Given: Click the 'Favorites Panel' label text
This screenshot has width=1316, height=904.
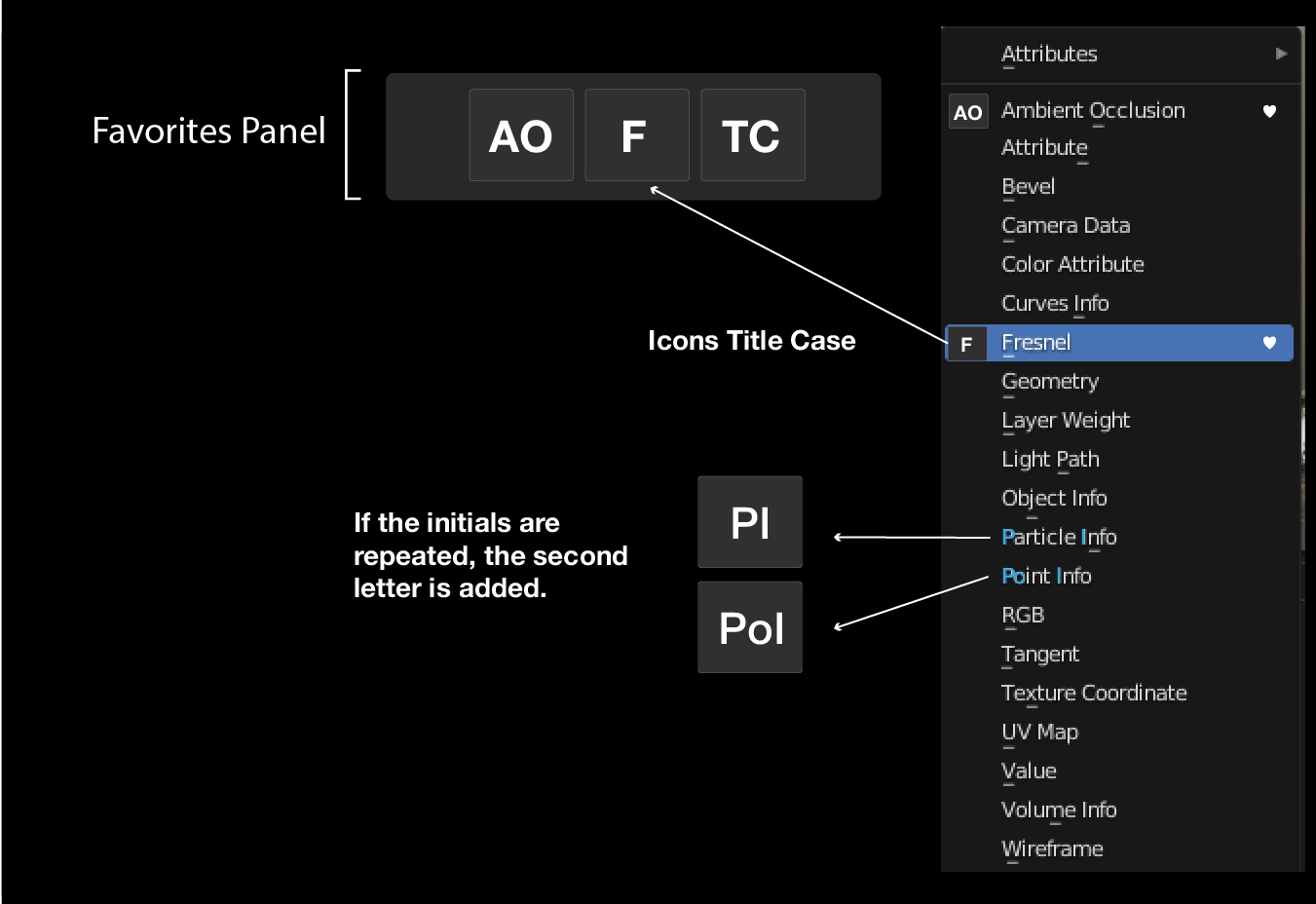Looking at the screenshot, I should point(208,131).
